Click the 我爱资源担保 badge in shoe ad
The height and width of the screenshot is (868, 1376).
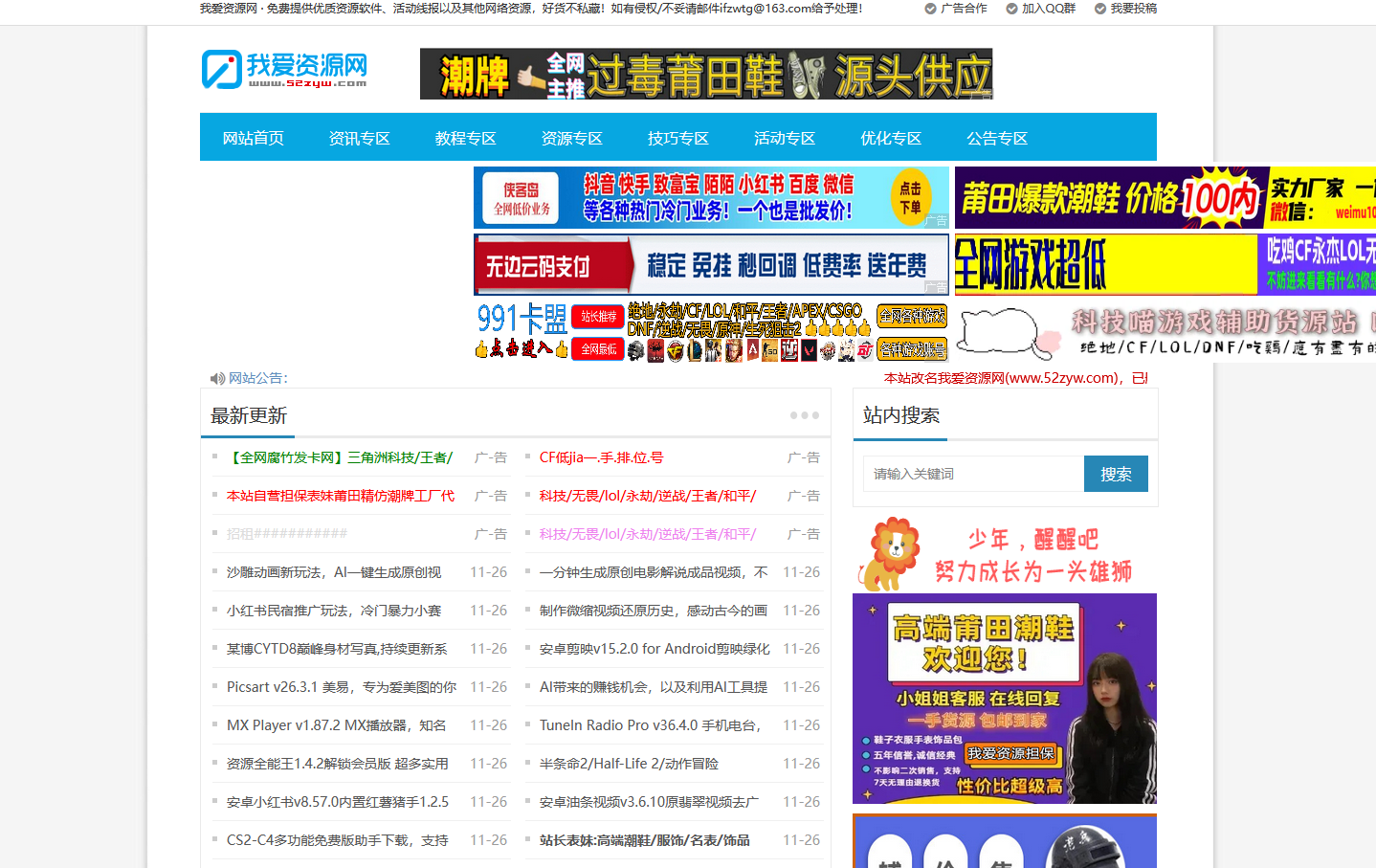coord(1010,754)
